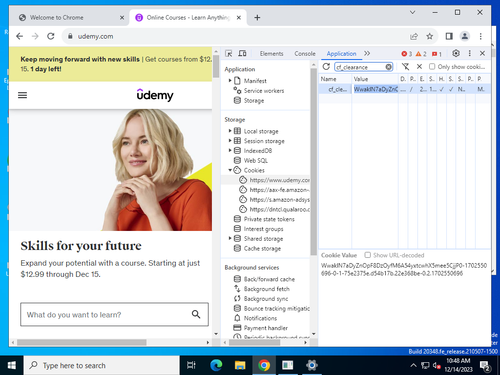Refresh the cookies table
The height and width of the screenshot is (375, 500).
[326, 67]
